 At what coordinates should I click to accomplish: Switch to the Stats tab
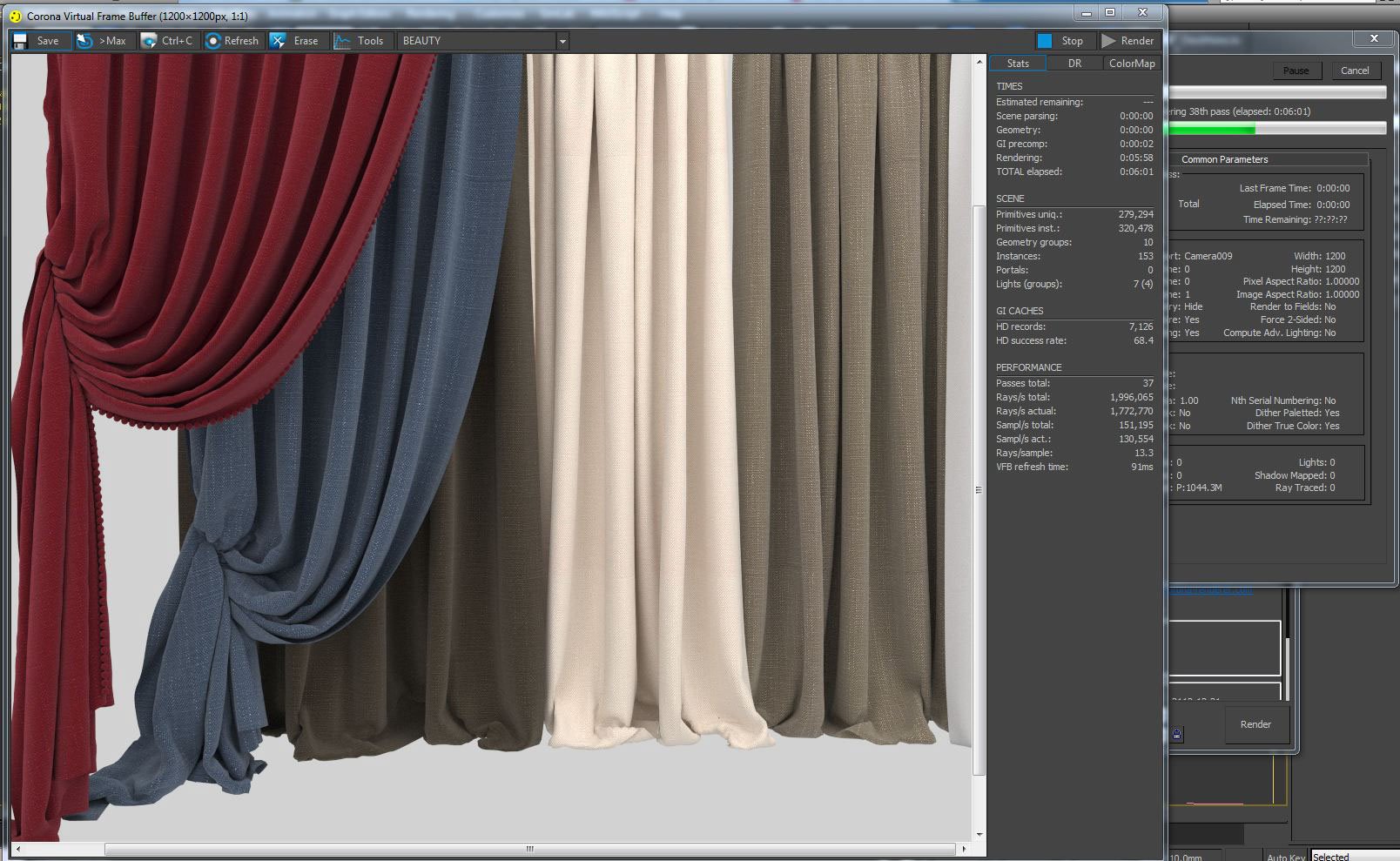pyautogui.click(x=1017, y=64)
